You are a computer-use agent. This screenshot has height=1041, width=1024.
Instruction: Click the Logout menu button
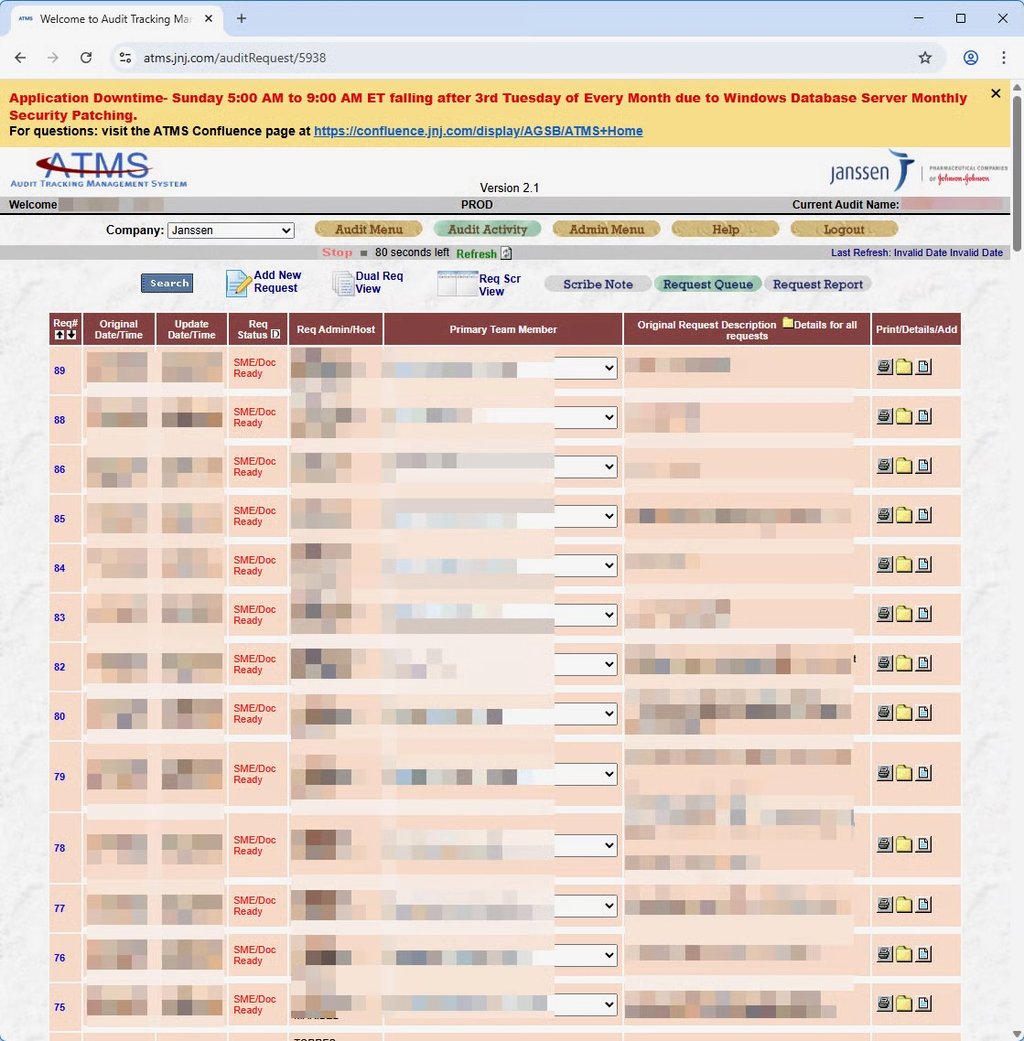[844, 229]
